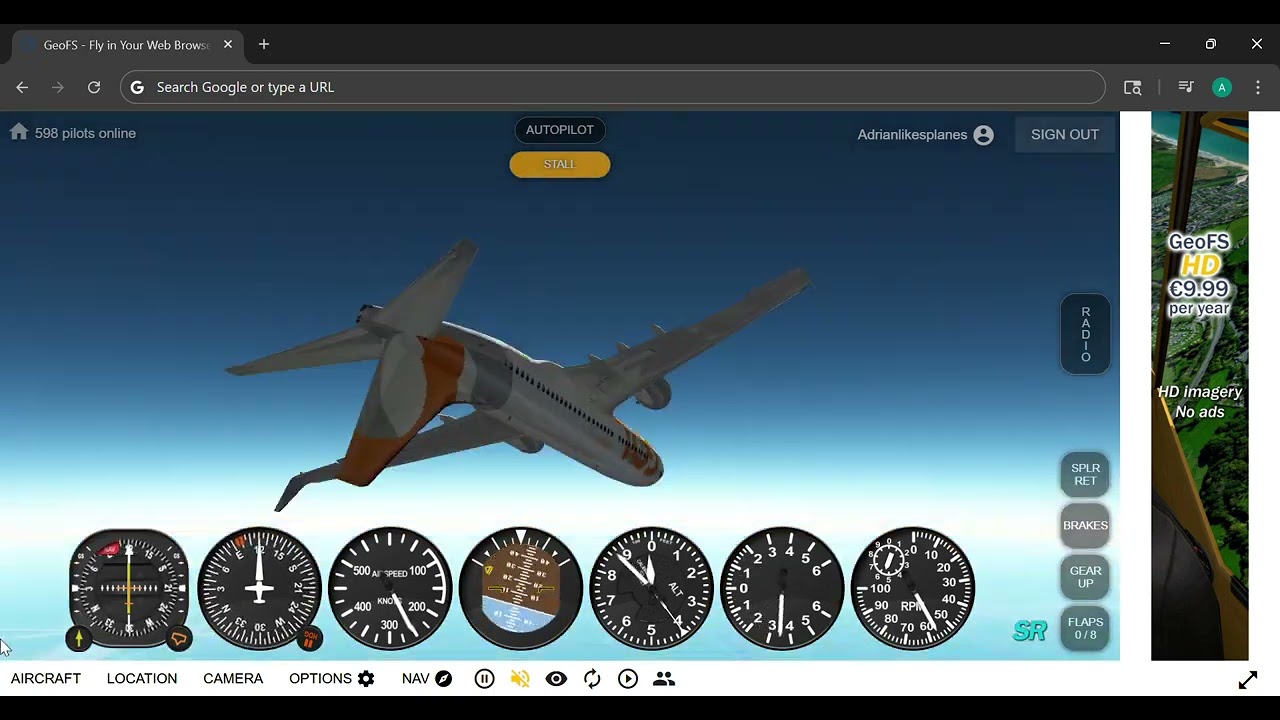The image size is (1280, 720).
Task: Open the RADIO panel
Action: click(x=1085, y=335)
